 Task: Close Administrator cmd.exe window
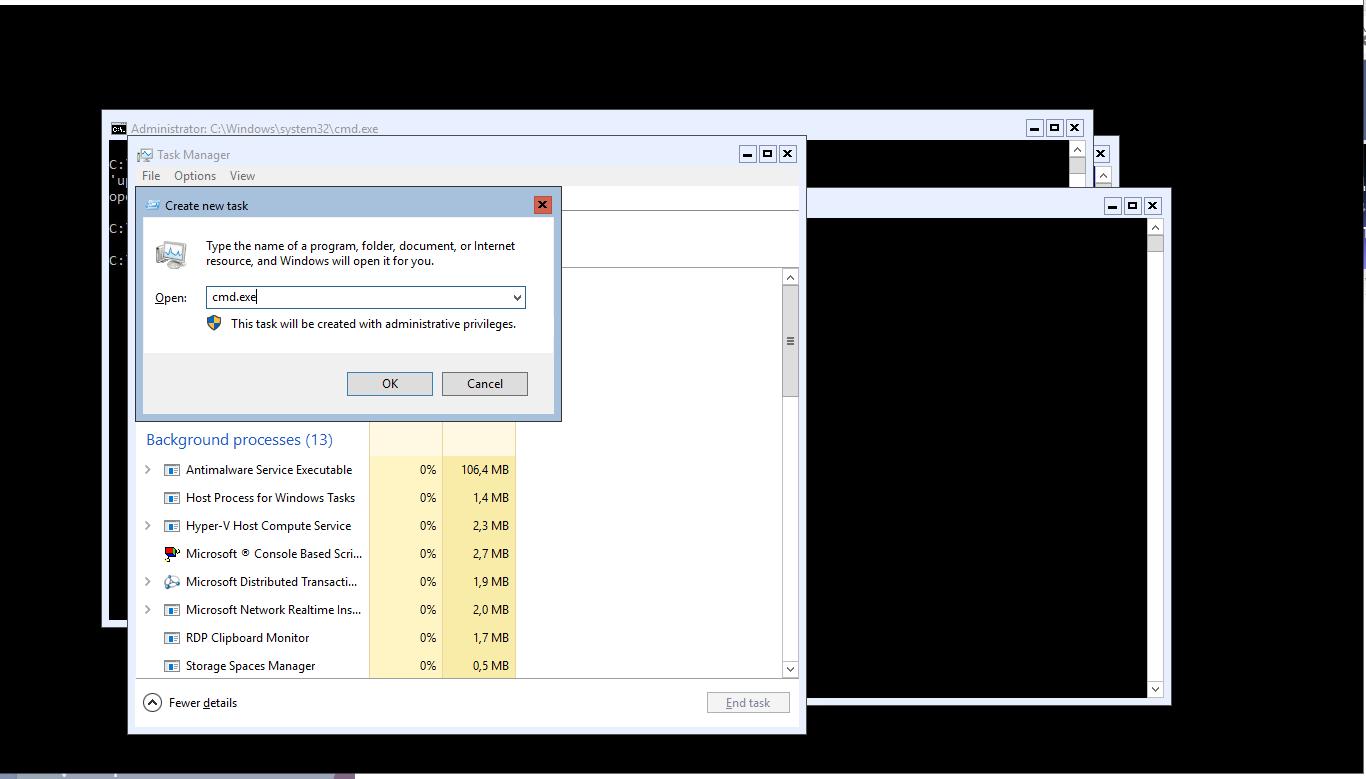(1074, 128)
